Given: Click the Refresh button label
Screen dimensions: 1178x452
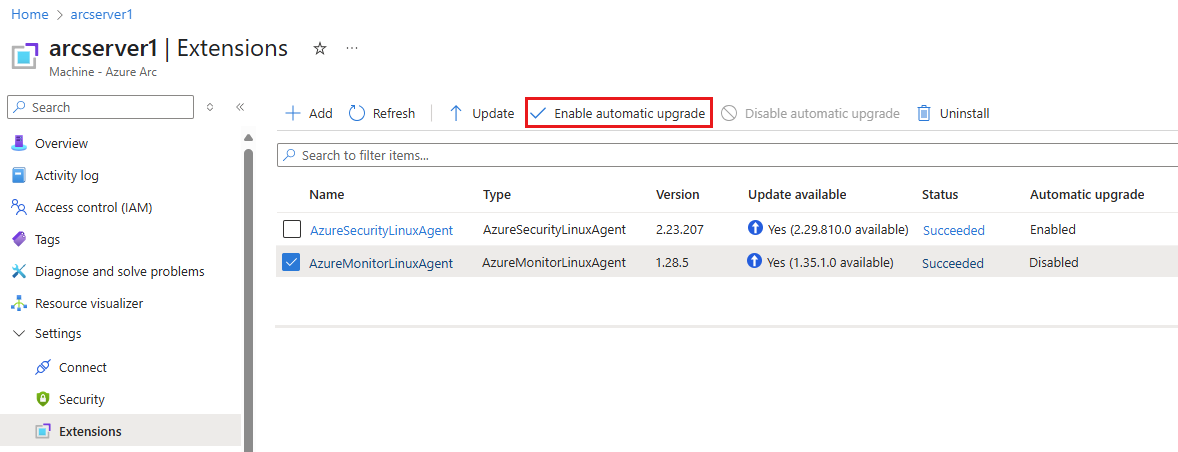Looking at the screenshot, I should pos(394,113).
